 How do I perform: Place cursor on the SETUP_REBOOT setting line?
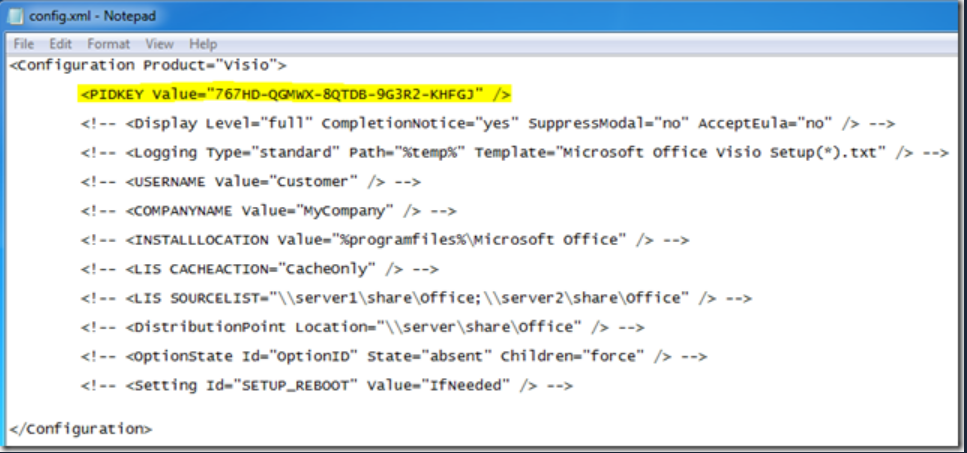[x=327, y=385]
